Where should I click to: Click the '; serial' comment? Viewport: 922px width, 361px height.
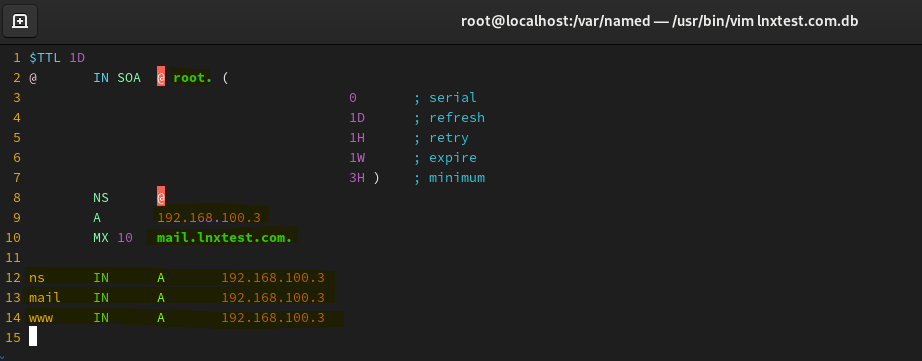[x=445, y=98]
